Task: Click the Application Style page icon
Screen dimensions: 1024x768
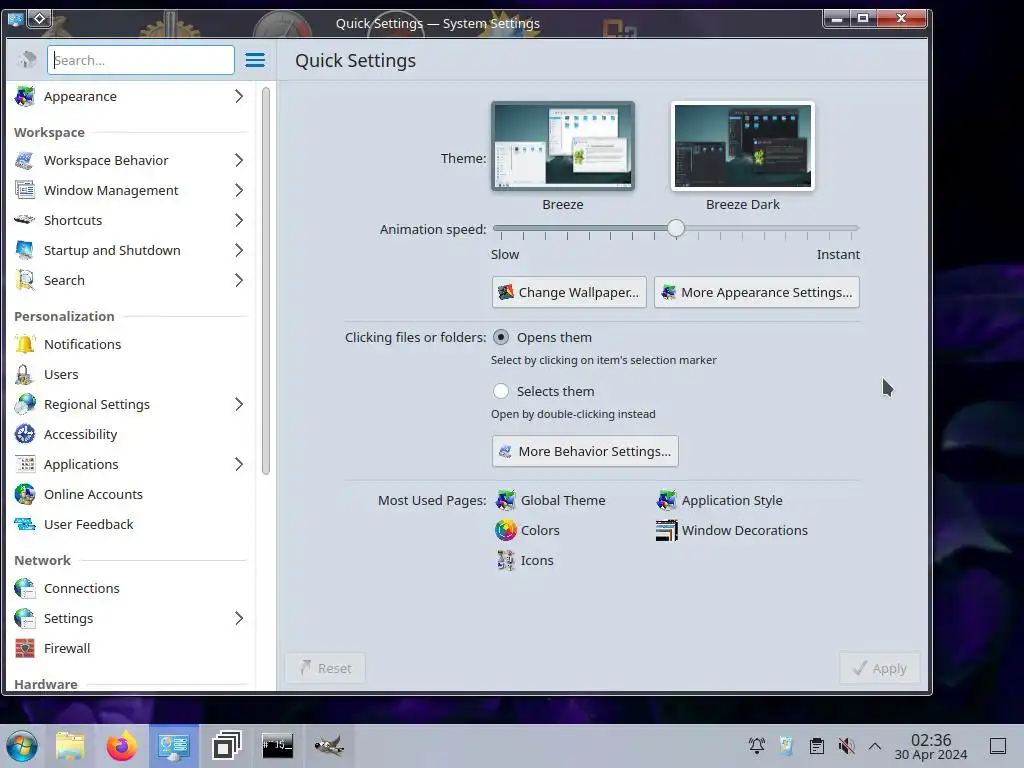Action: [667, 500]
